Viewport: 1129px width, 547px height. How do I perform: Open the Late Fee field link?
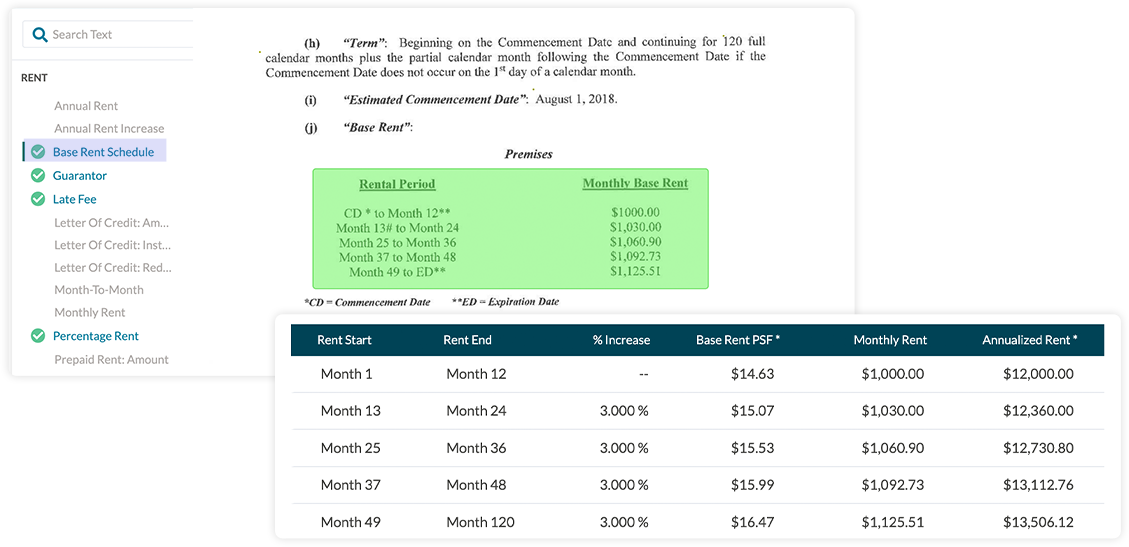click(75, 199)
